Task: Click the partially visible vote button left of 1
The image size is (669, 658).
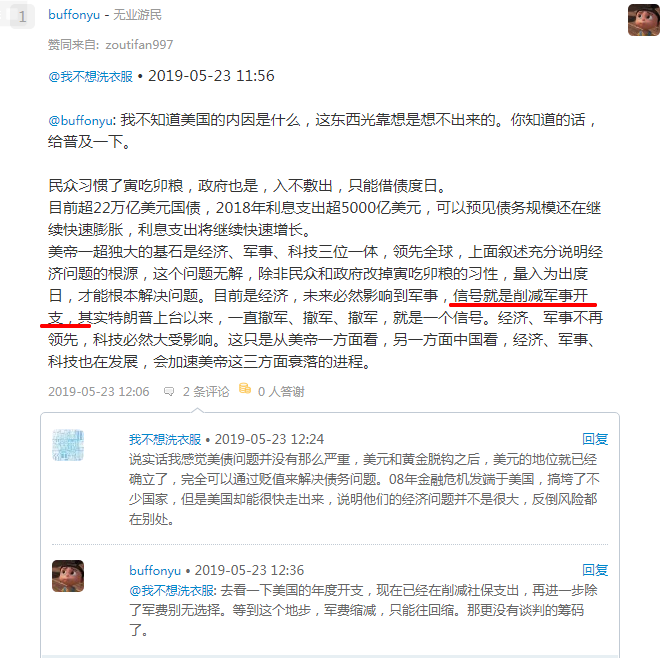Action: click(3, 15)
